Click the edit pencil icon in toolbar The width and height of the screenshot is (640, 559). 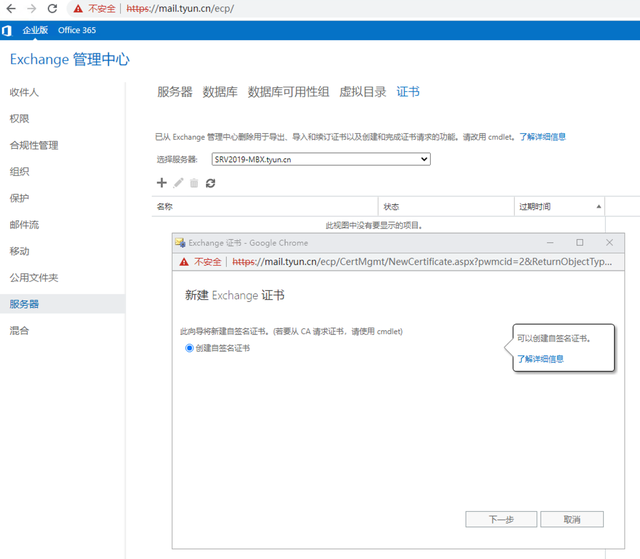point(178,183)
